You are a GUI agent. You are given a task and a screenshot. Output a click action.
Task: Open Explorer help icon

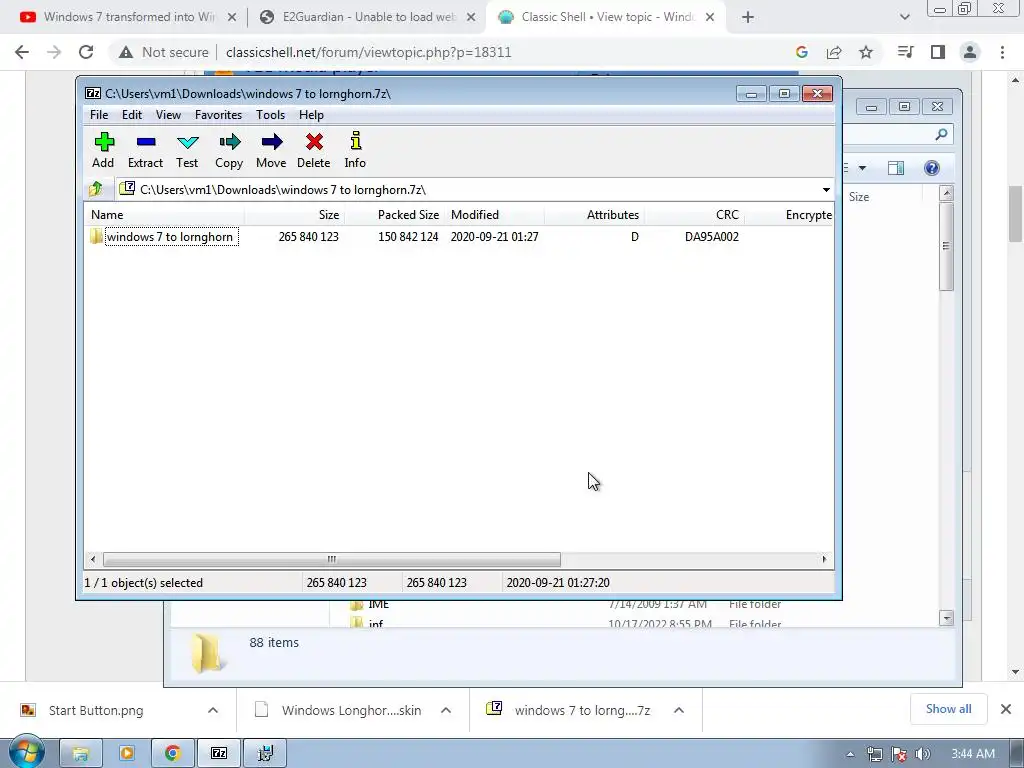tap(932, 168)
